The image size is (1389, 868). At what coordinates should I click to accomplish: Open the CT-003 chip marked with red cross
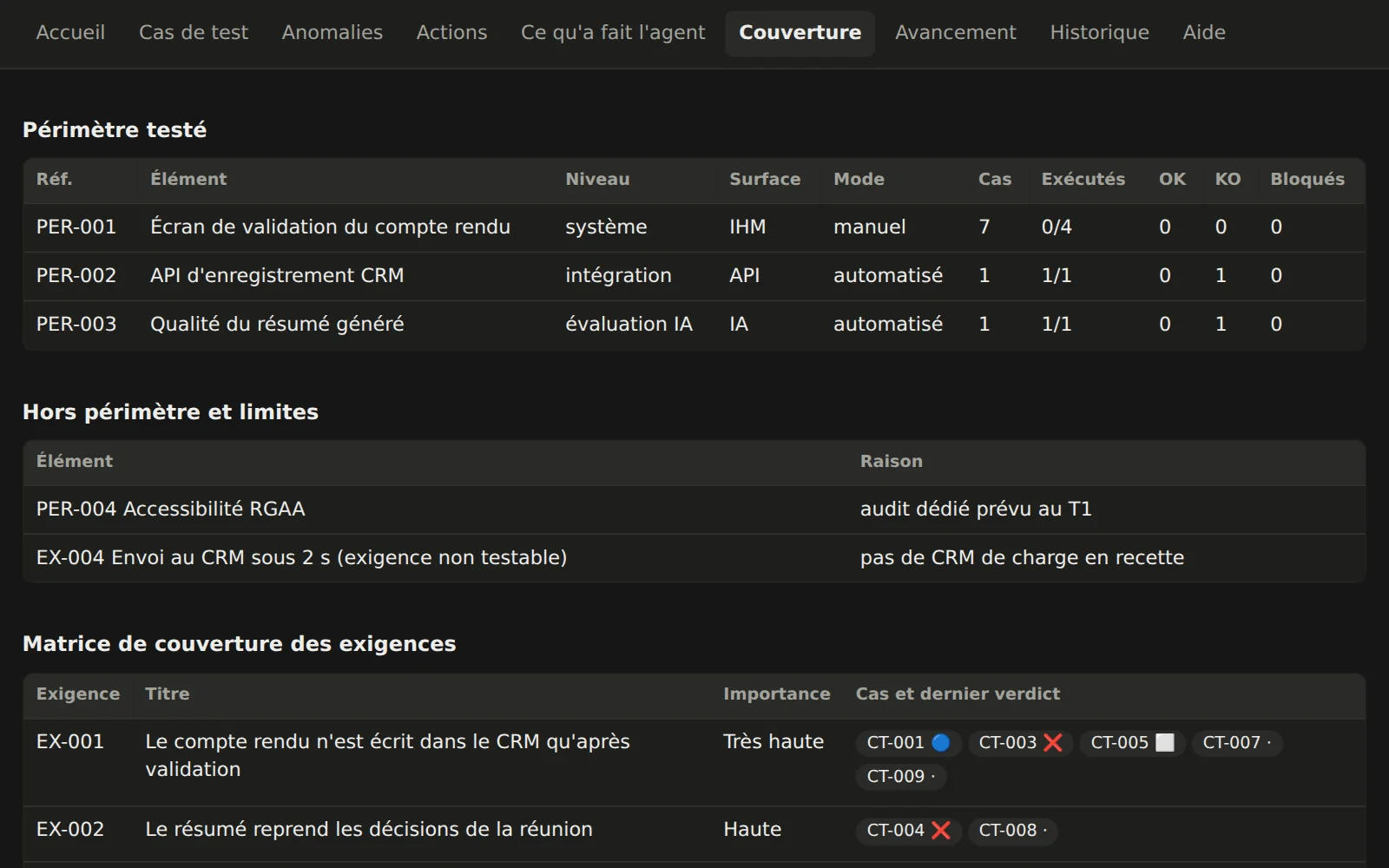pyautogui.click(x=1020, y=743)
